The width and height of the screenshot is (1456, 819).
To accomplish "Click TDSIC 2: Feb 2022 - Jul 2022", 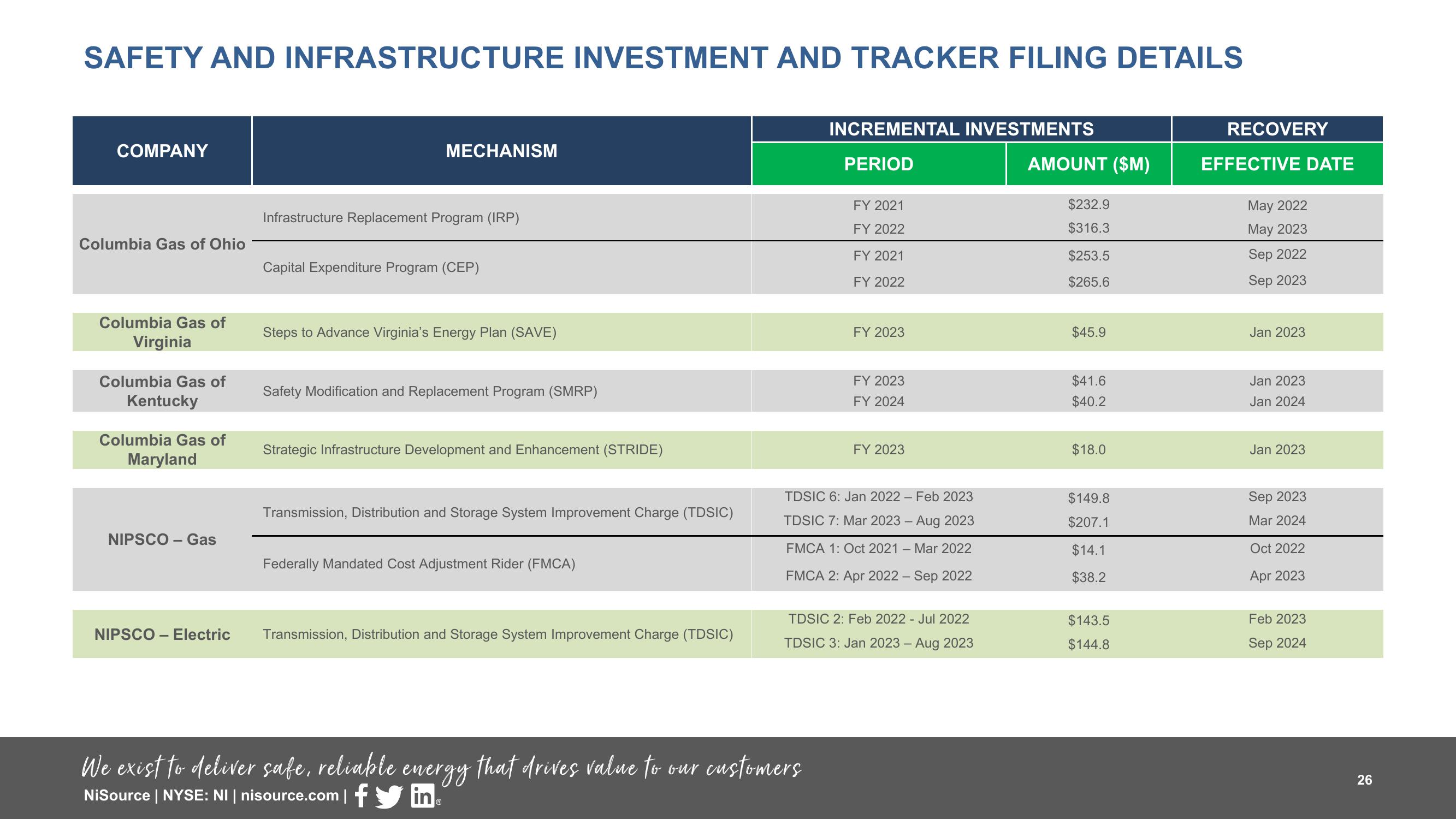I will [879, 619].
